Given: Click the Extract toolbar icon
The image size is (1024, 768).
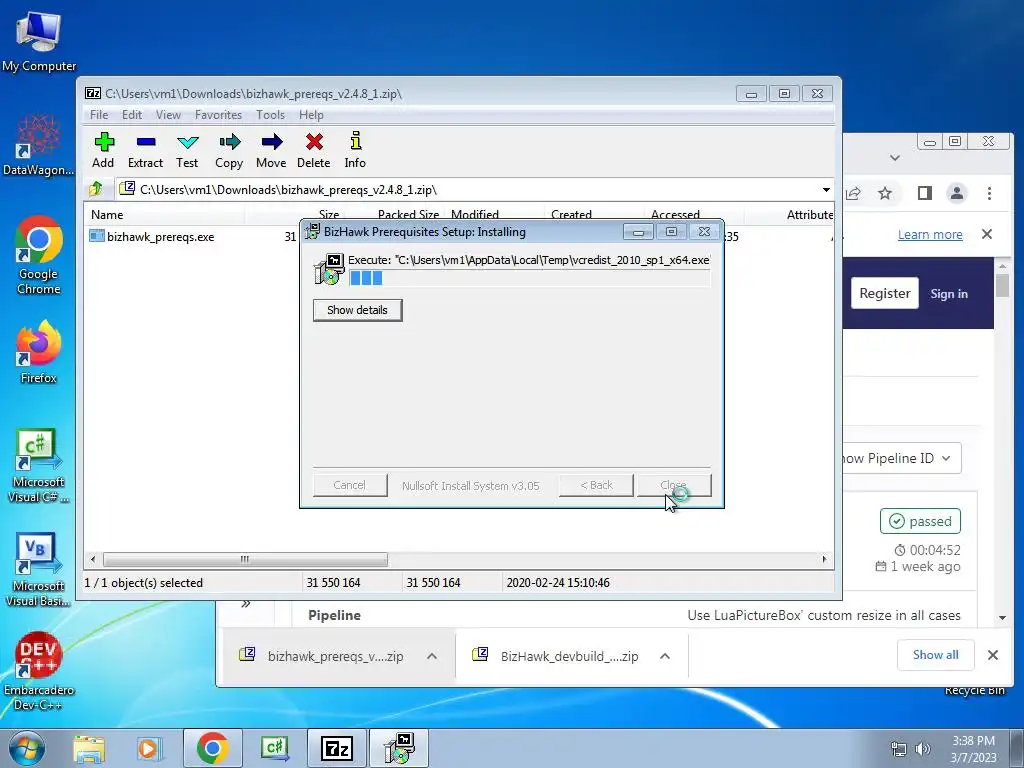Looking at the screenshot, I should coord(145,150).
